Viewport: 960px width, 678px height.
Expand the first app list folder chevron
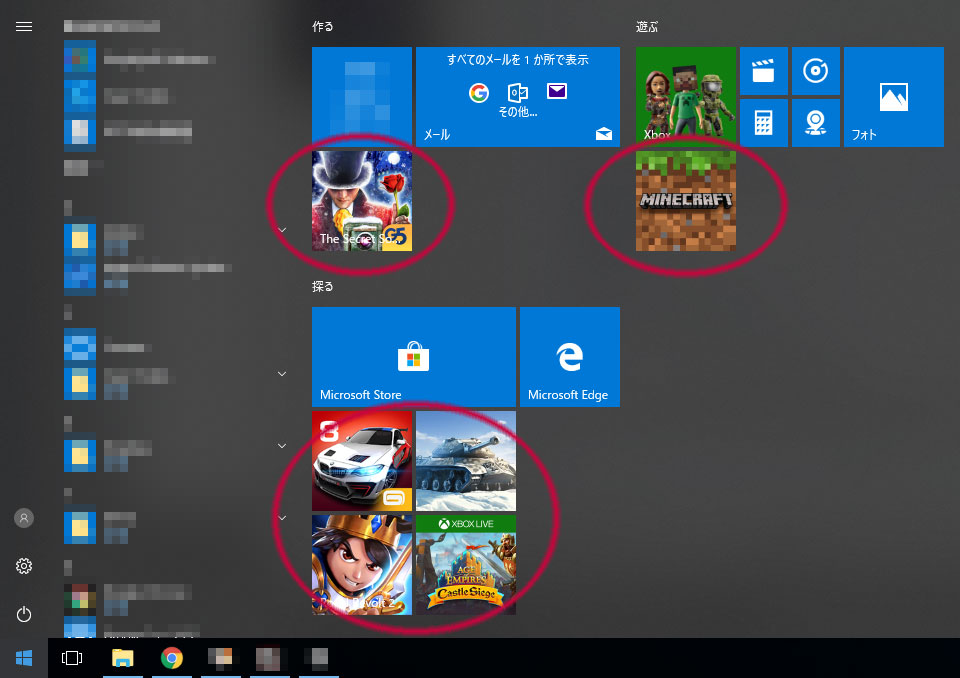point(282,230)
